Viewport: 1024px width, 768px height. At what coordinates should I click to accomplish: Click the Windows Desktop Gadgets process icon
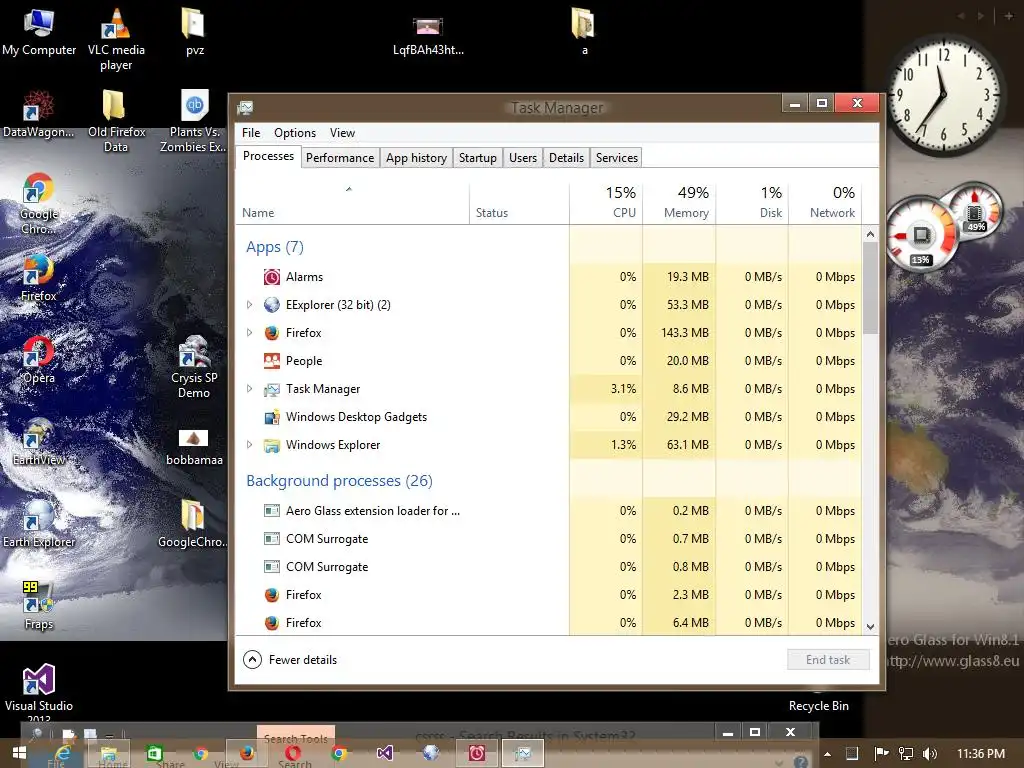pos(272,417)
